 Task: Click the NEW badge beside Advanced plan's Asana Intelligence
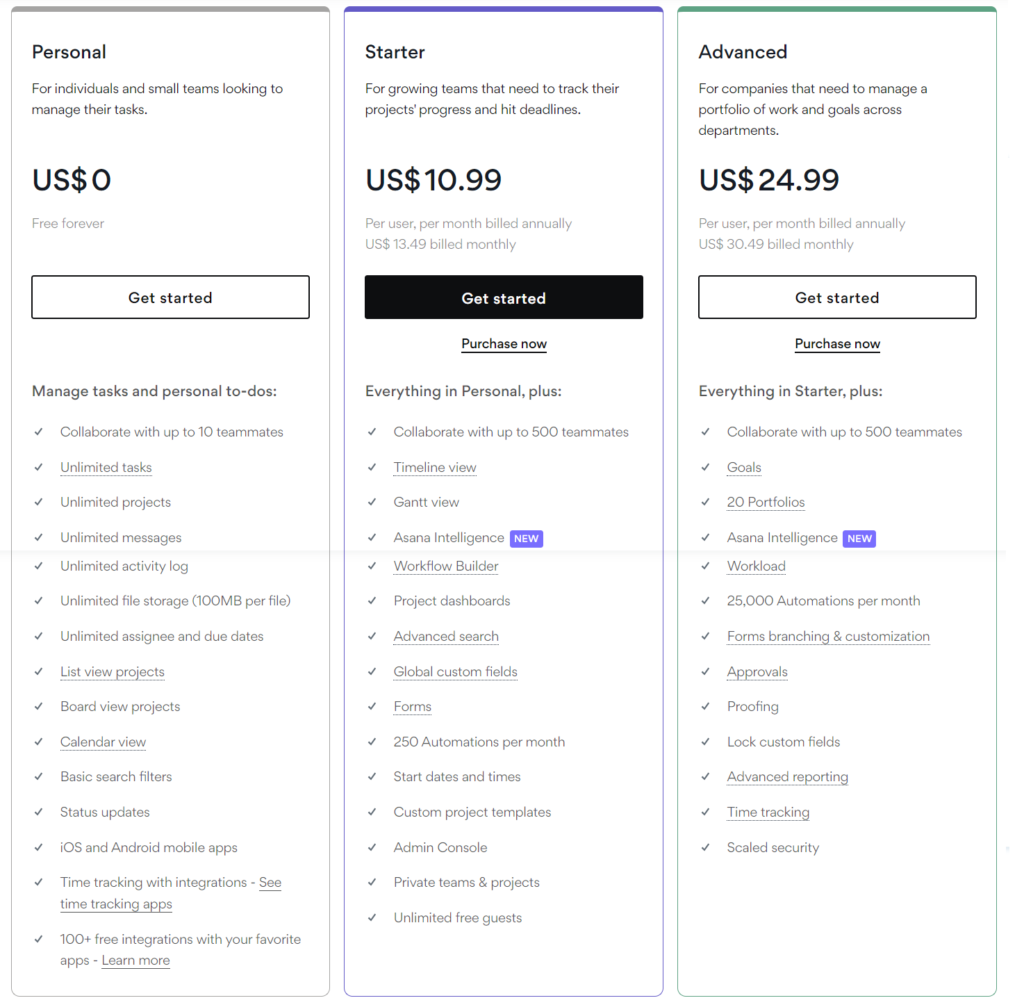pos(859,537)
